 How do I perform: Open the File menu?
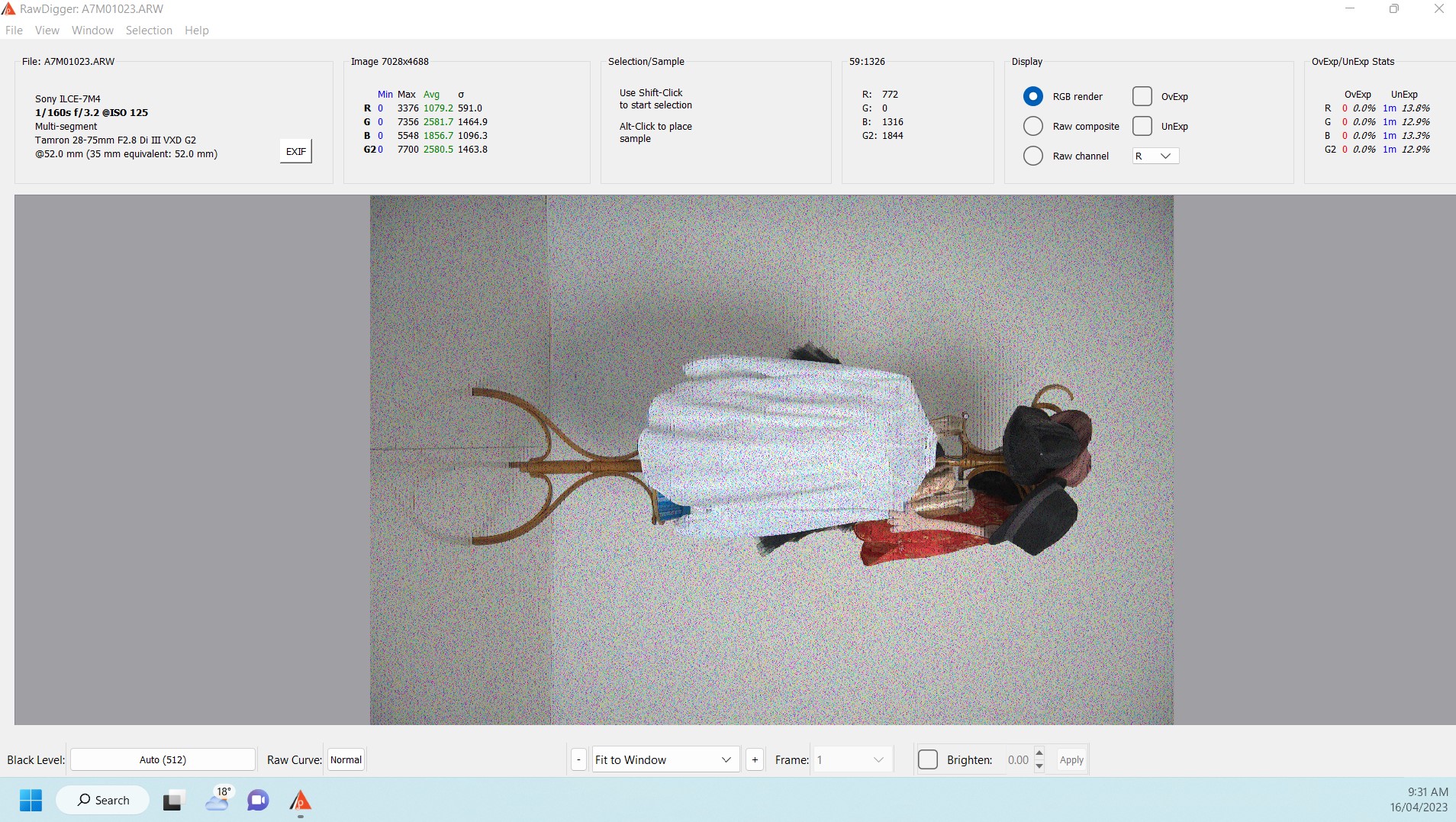(x=14, y=31)
